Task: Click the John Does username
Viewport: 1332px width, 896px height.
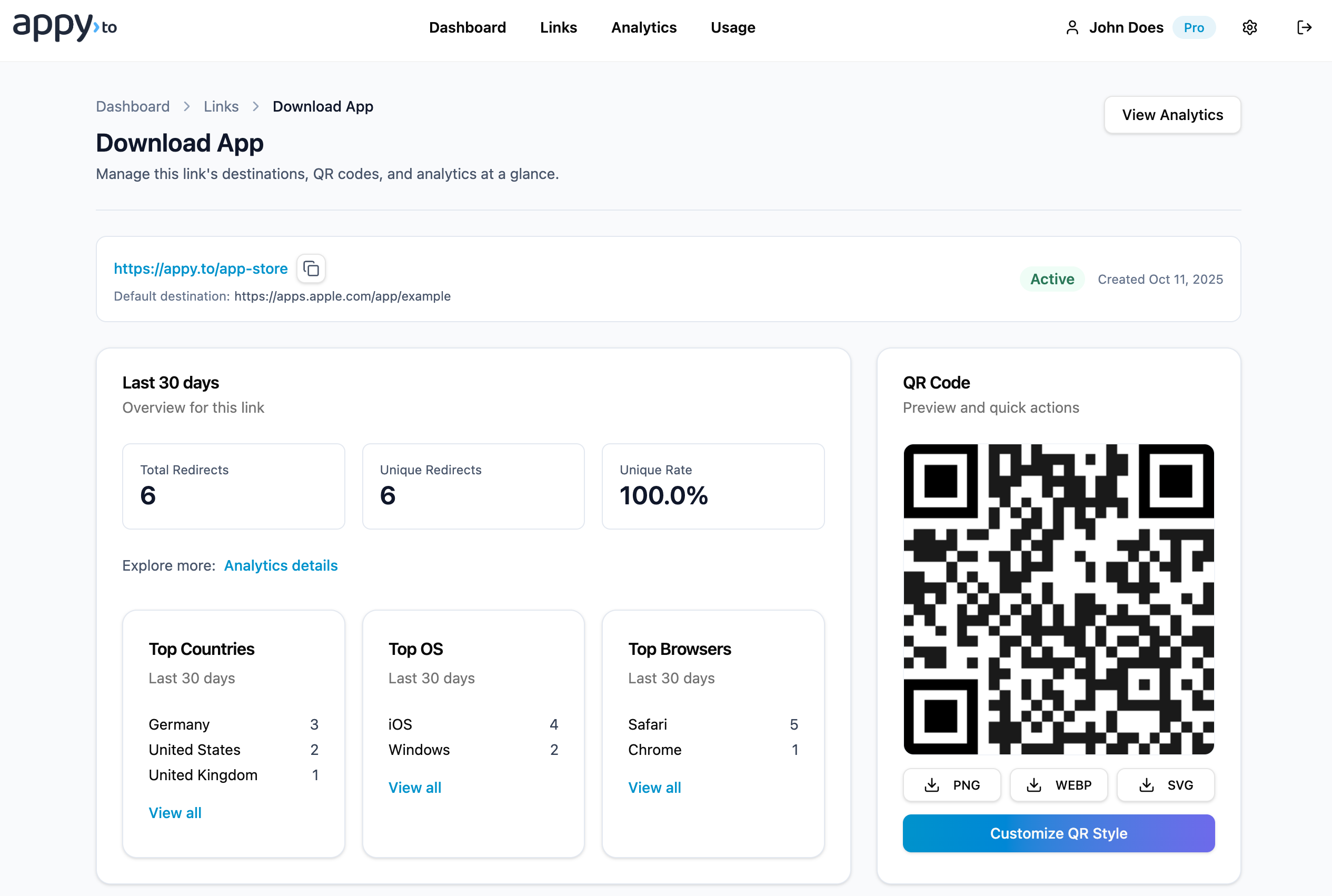Action: point(1126,27)
